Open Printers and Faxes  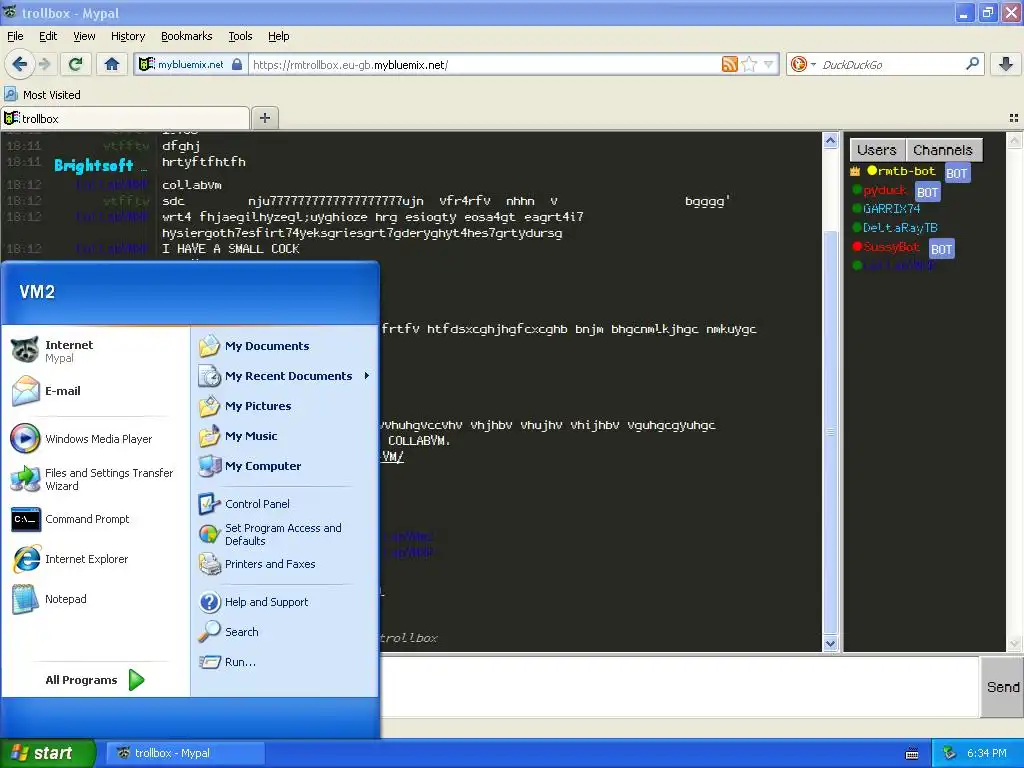(284, 564)
